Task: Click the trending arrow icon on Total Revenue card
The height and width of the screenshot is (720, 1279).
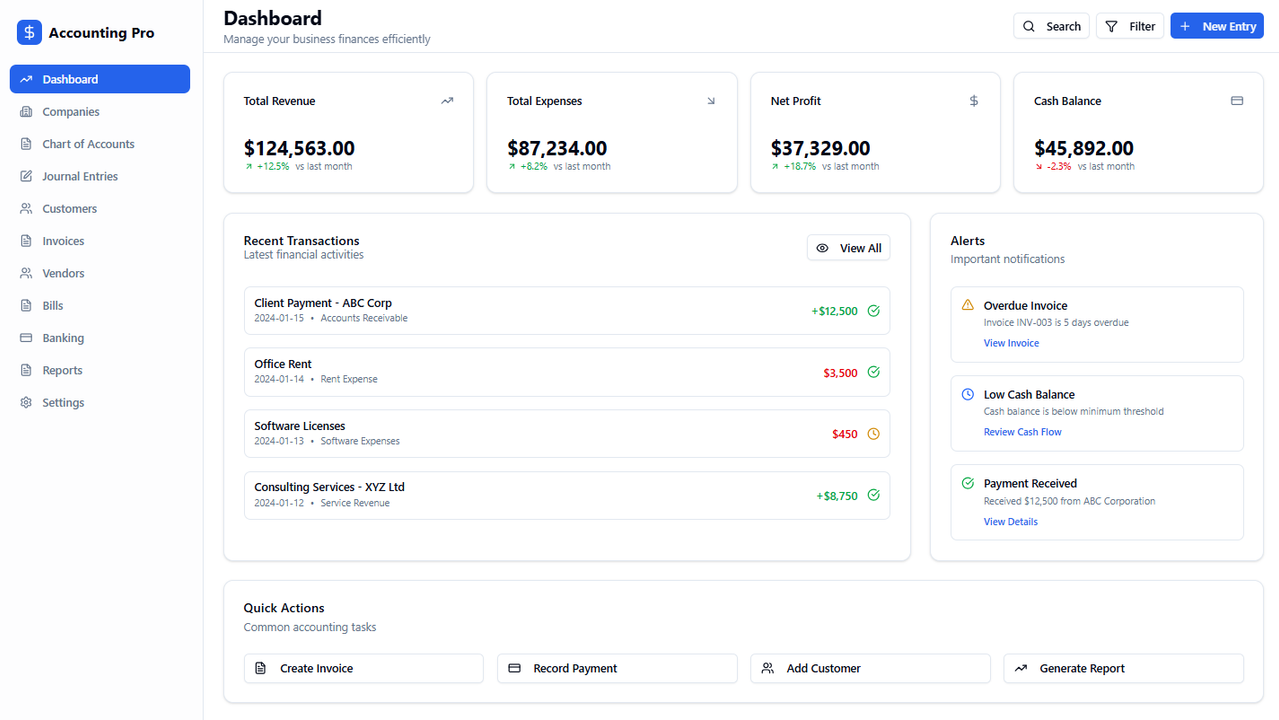Action: [447, 101]
